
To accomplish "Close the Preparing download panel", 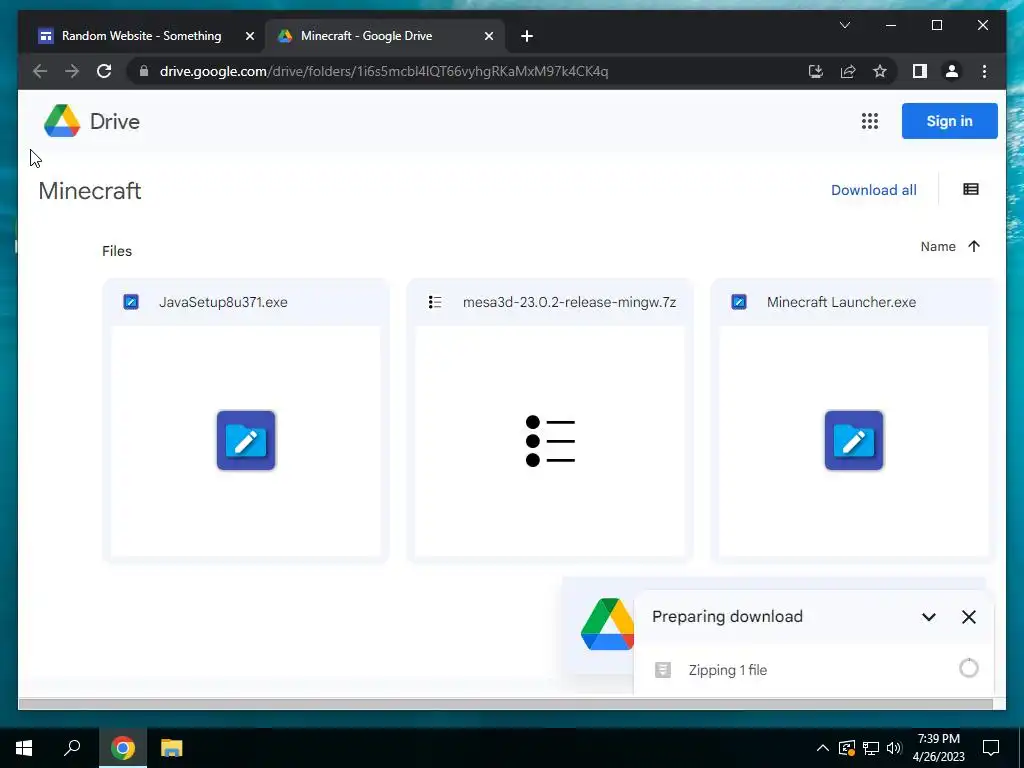I will pos(968,617).
